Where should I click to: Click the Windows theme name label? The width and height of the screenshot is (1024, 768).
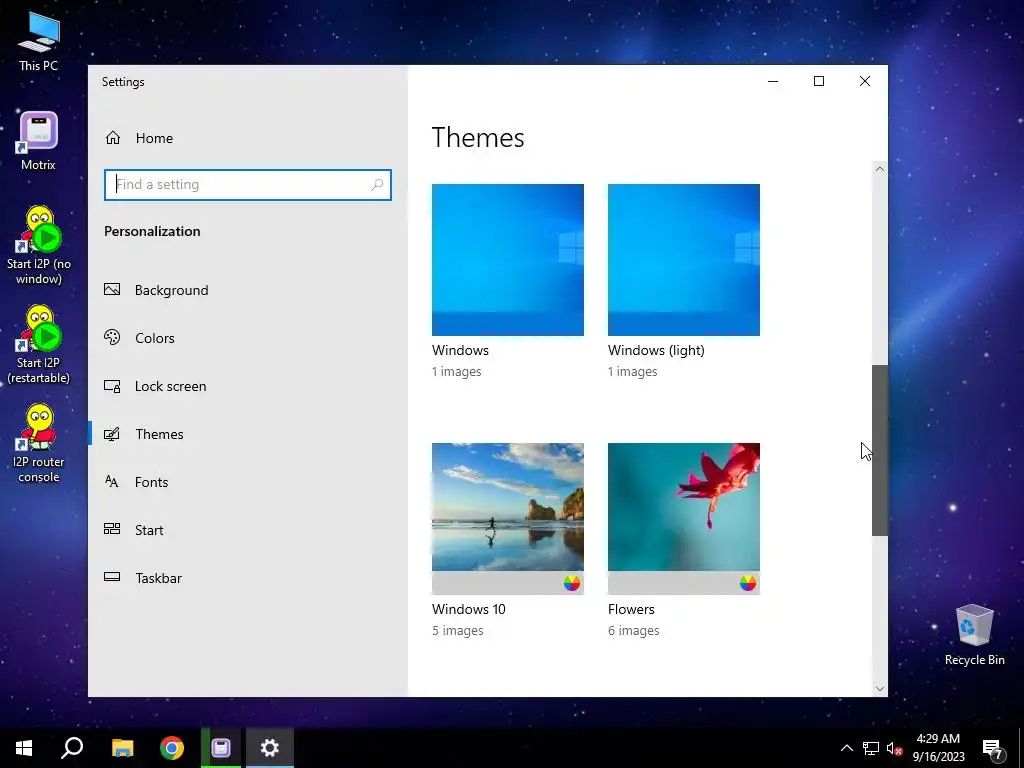pyautogui.click(x=460, y=350)
